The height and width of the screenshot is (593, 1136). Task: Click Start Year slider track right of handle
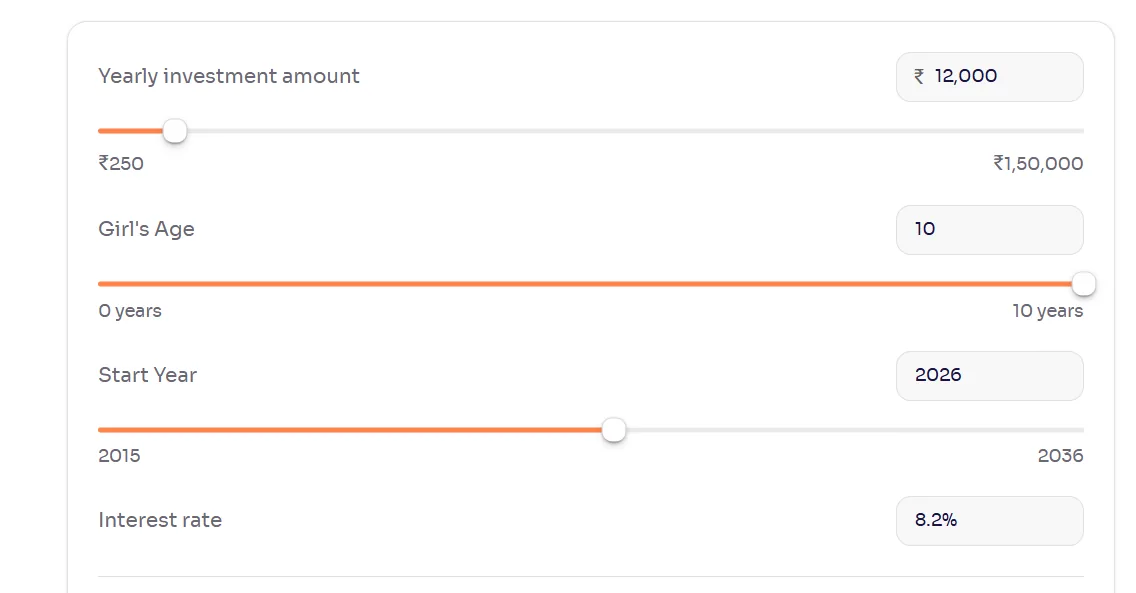[850, 430]
